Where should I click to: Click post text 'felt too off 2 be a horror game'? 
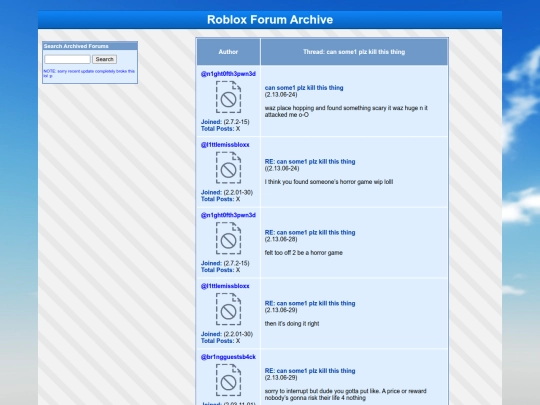[303, 253]
